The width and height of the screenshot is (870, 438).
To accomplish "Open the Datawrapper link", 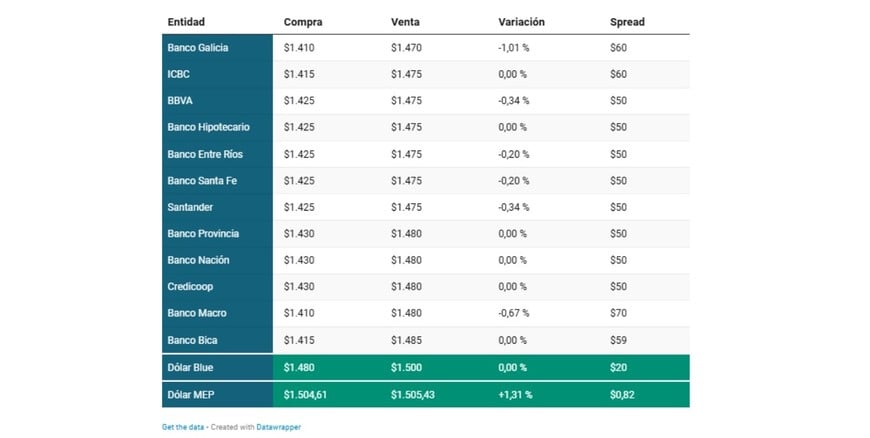I will click(x=277, y=427).
